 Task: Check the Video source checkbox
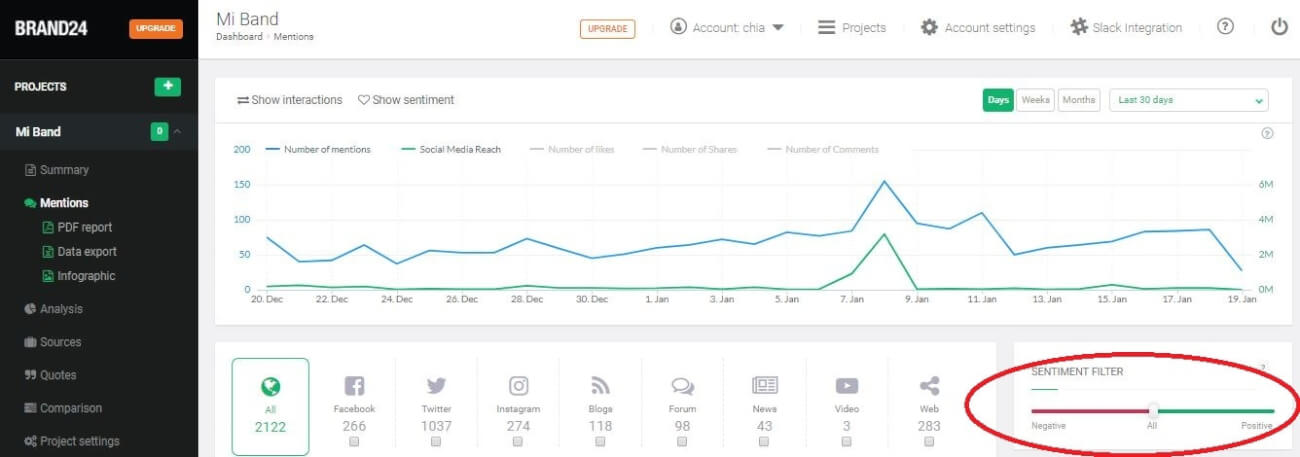(x=847, y=441)
